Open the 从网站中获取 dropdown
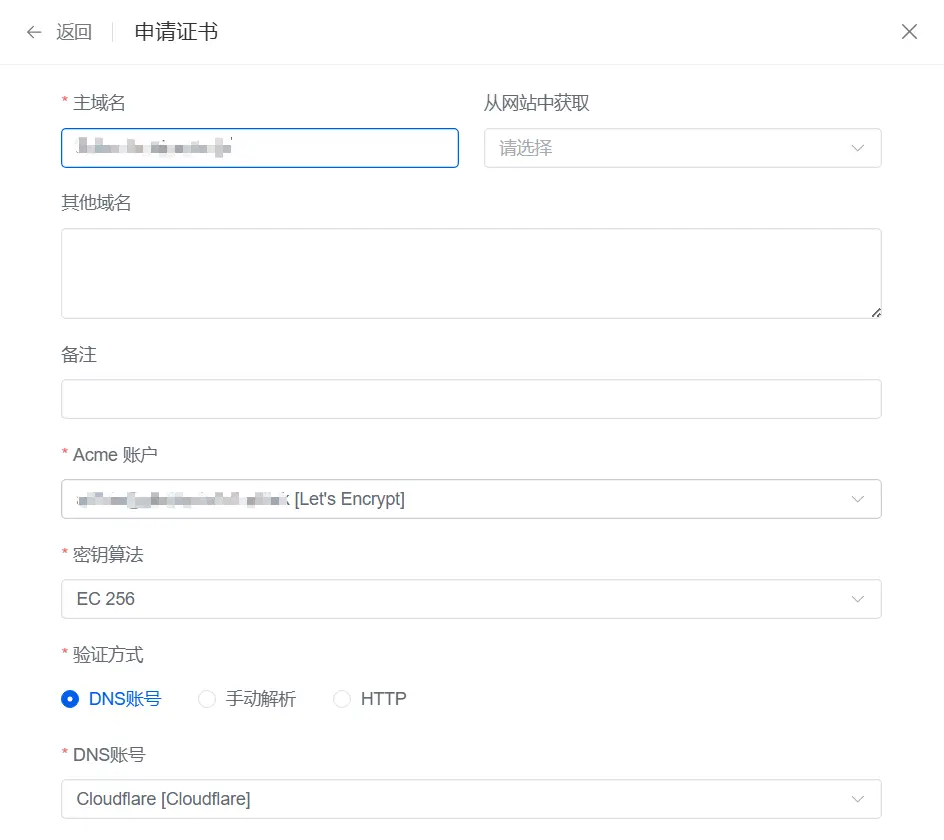 [670, 148]
